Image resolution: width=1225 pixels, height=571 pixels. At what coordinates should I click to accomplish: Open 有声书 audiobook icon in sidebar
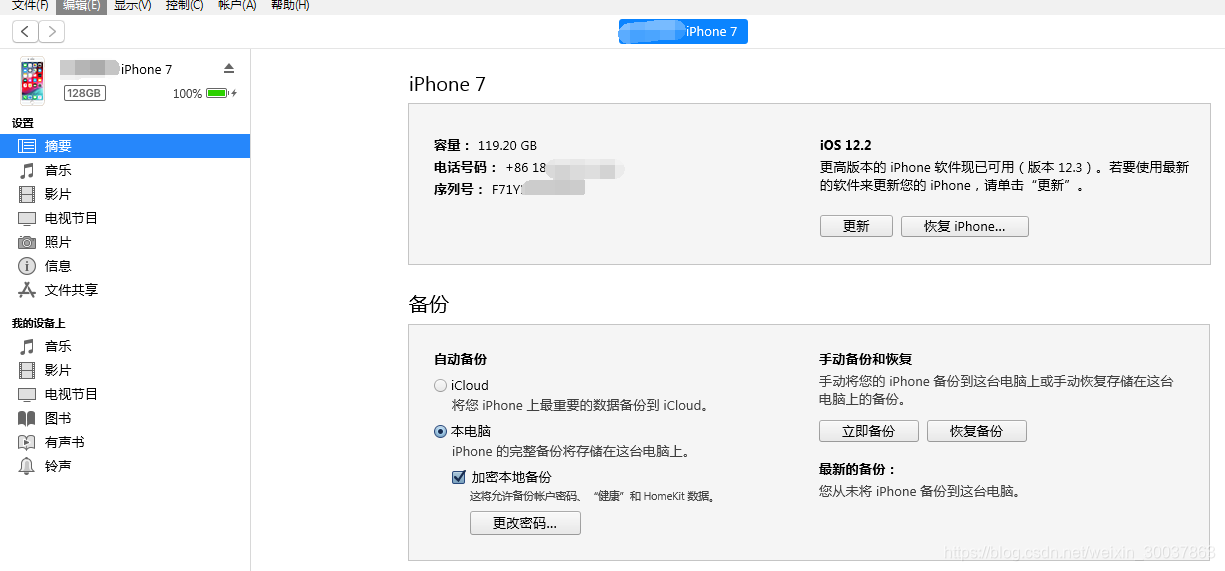[27, 442]
